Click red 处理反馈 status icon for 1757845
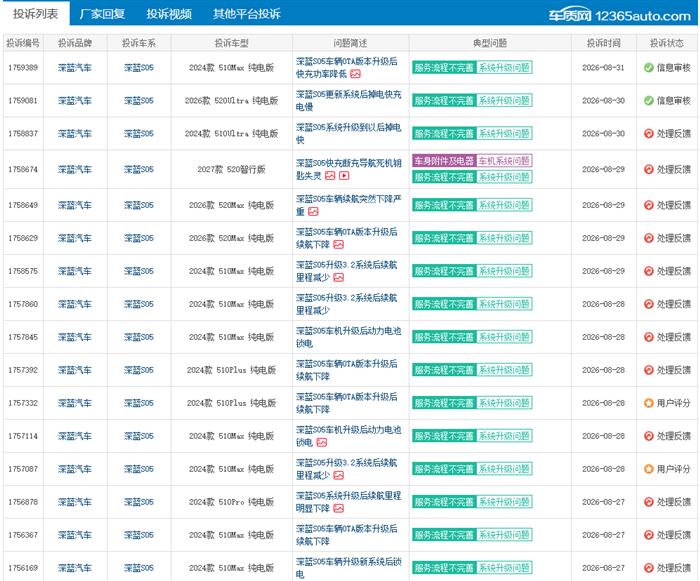Image resolution: width=700 pixels, height=581 pixels. click(x=649, y=337)
